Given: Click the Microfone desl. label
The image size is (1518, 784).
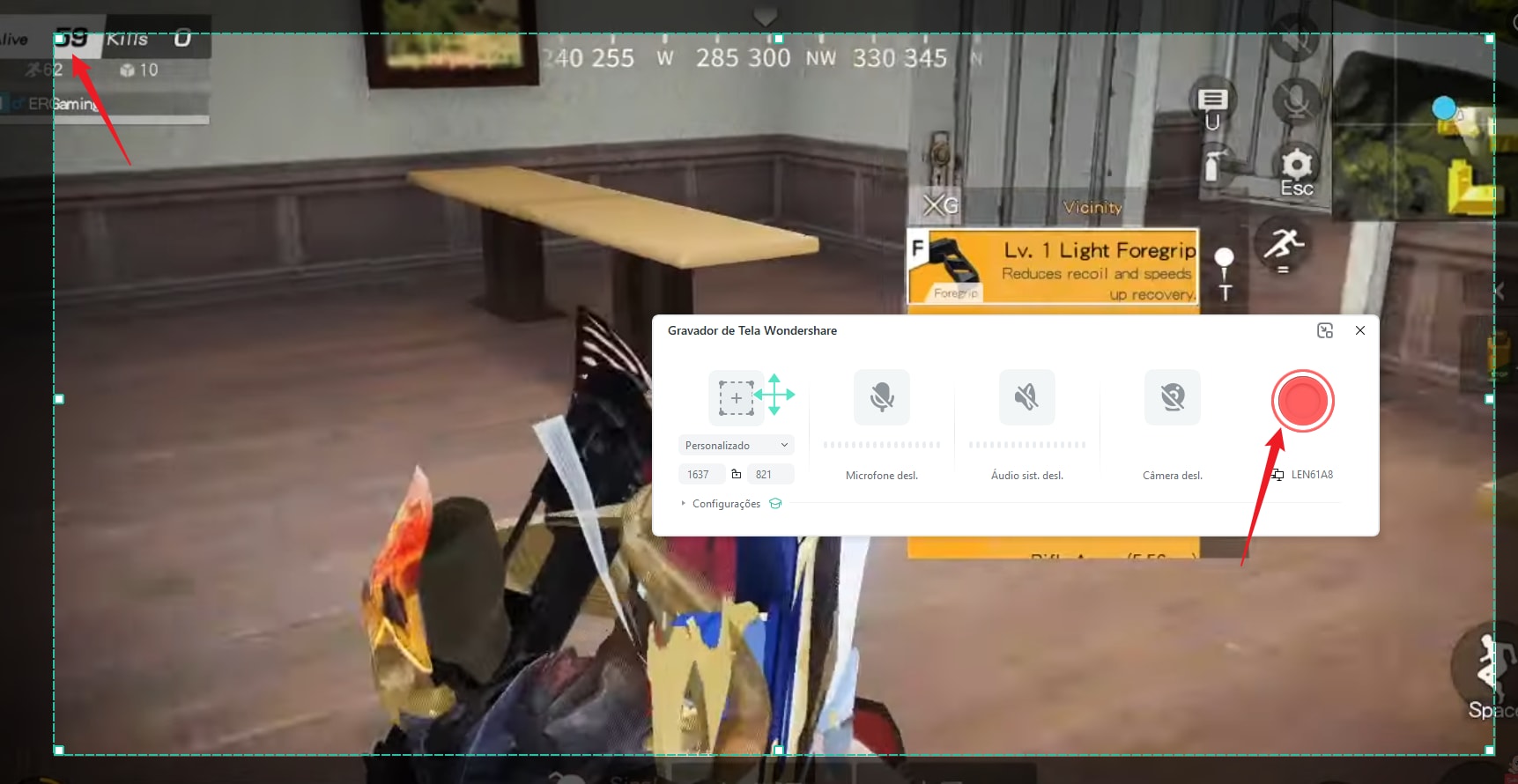Looking at the screenshot, I should click(x=882, y=476).
